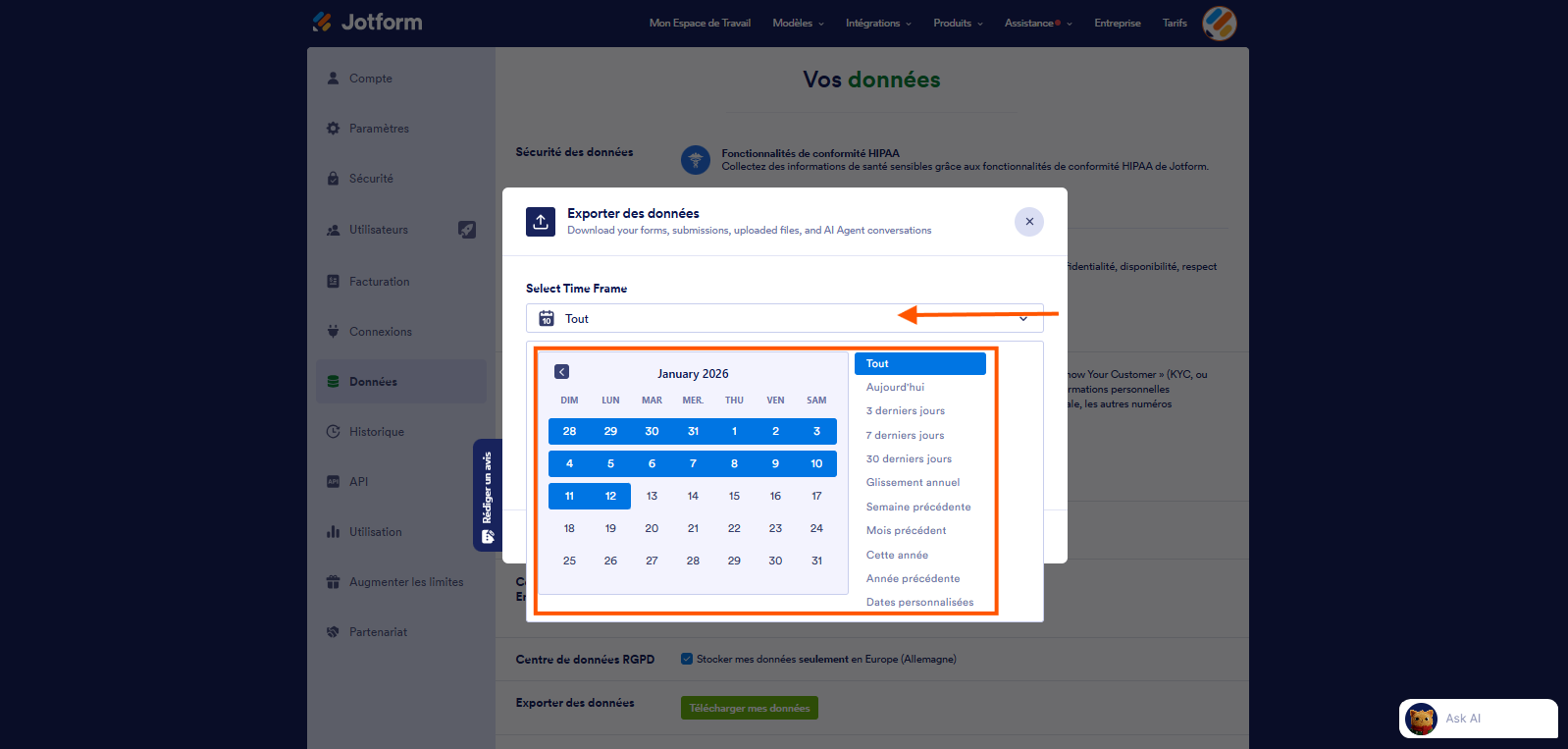Toggle the Stocker mes données en Europe checkbox
1568x749 pixels.
[x=687, y=659]
